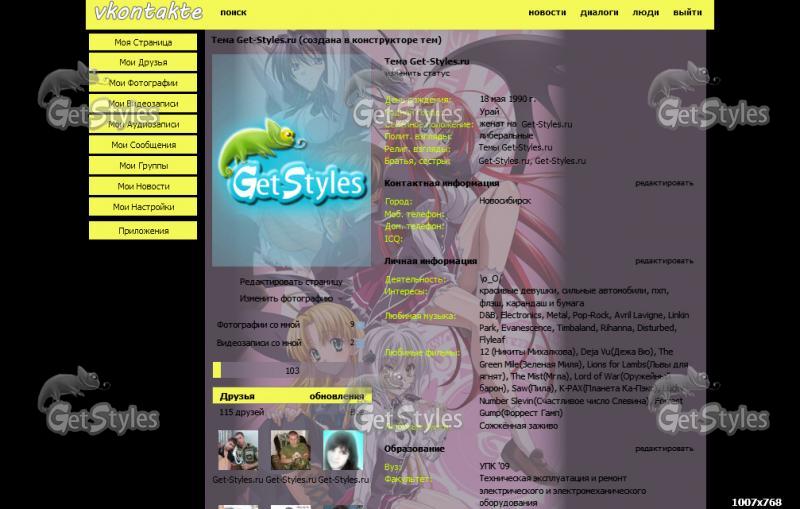Click поиск in the top bar
This screenshot has width=800, height=509.
click(x=233, y=13)
